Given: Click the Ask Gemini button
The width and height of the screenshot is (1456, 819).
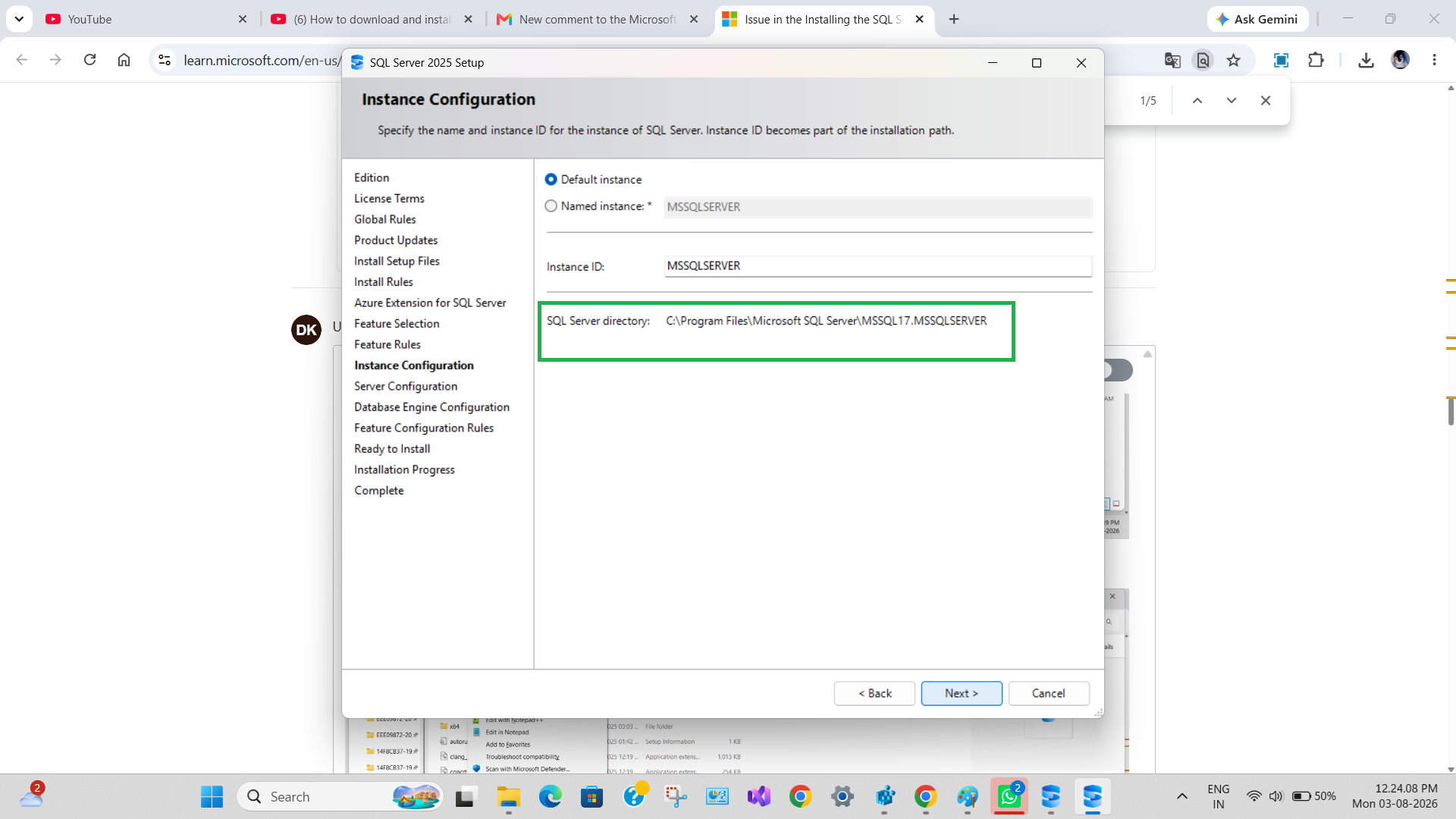Looking at the screenshot, I should pyautogui.click(x=1257, y=19).
